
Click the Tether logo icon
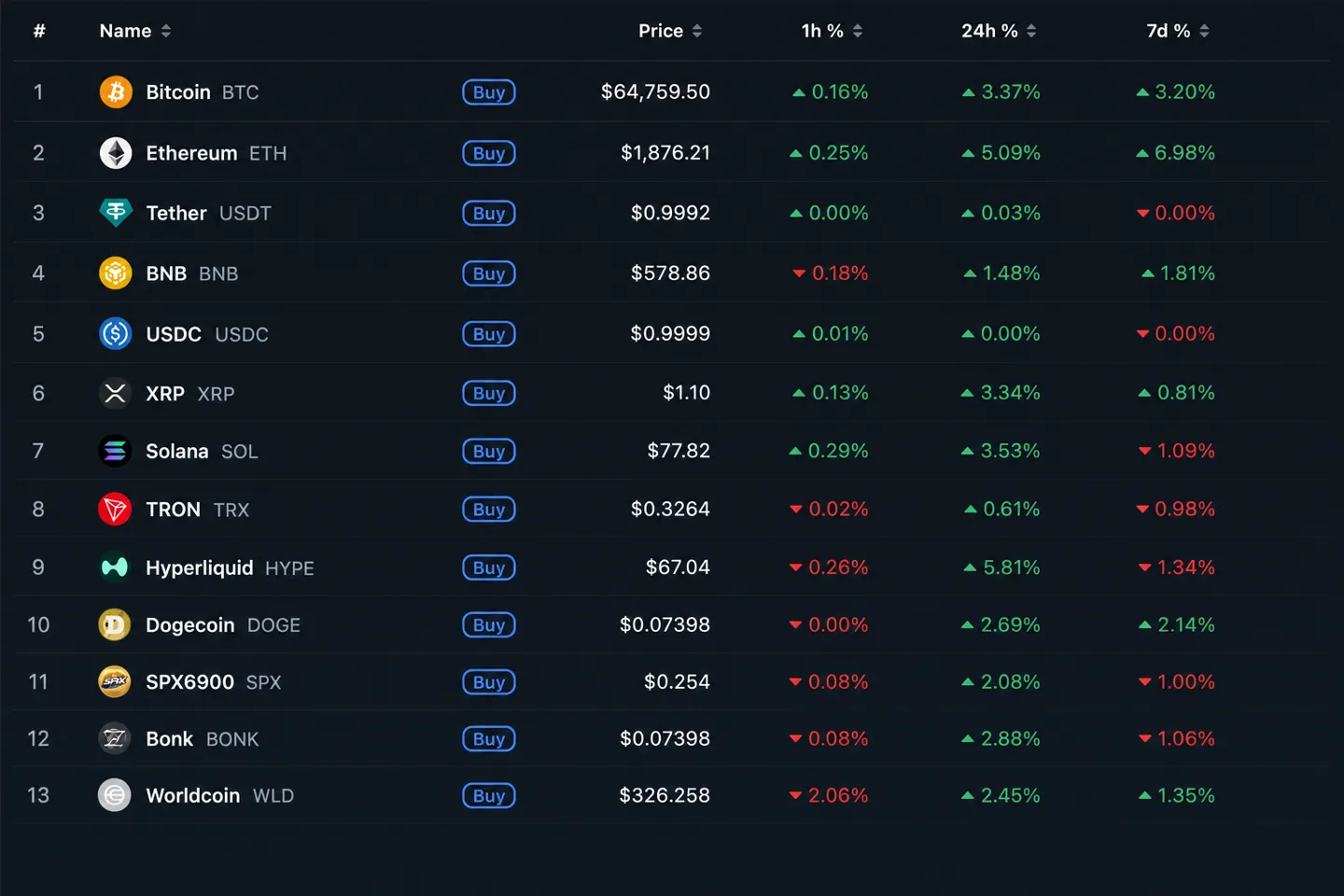[x=116, y=213]
